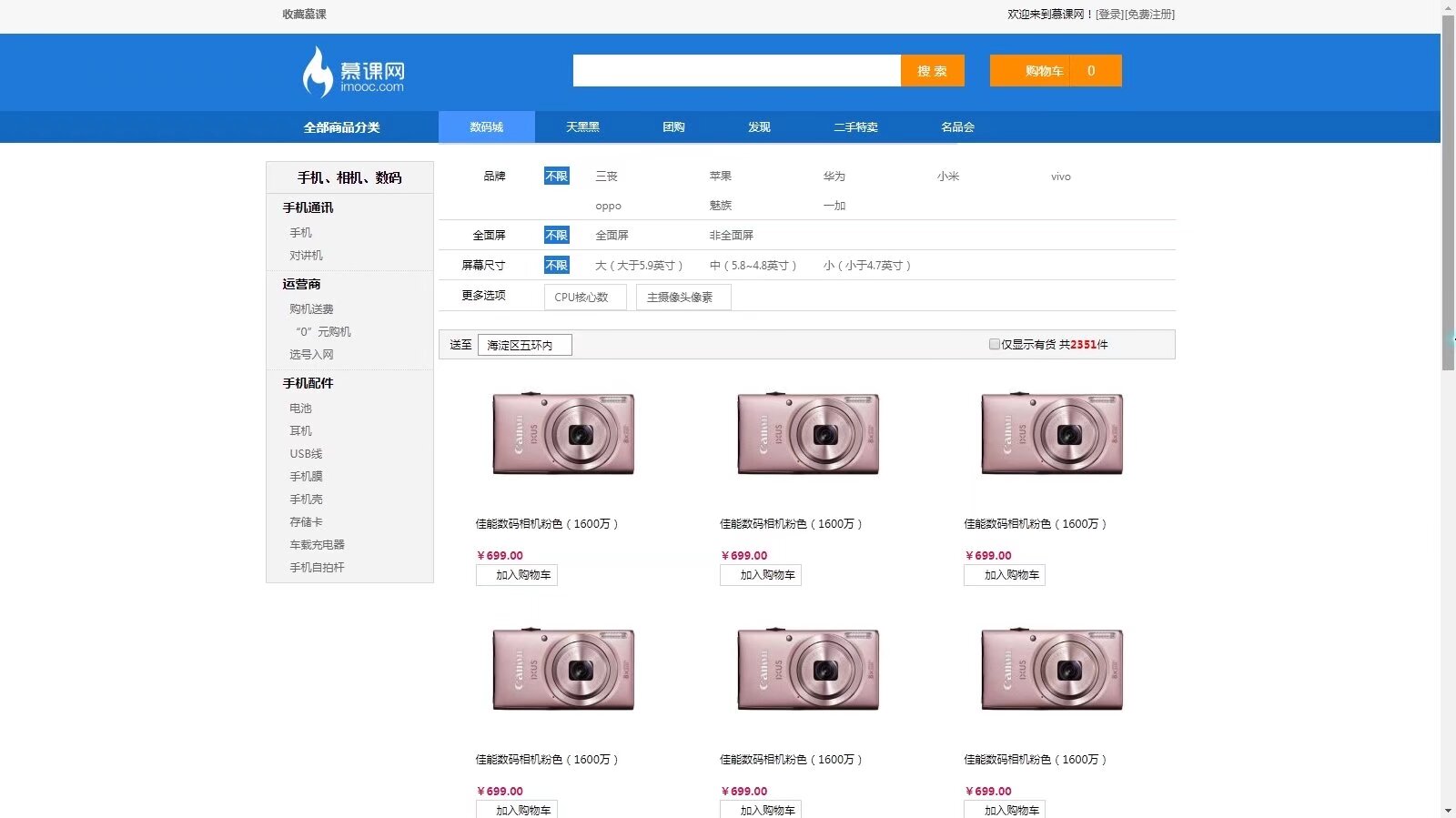
Task: Open the 购物车 shopping cart
Action: click(x=1056, y=71)
